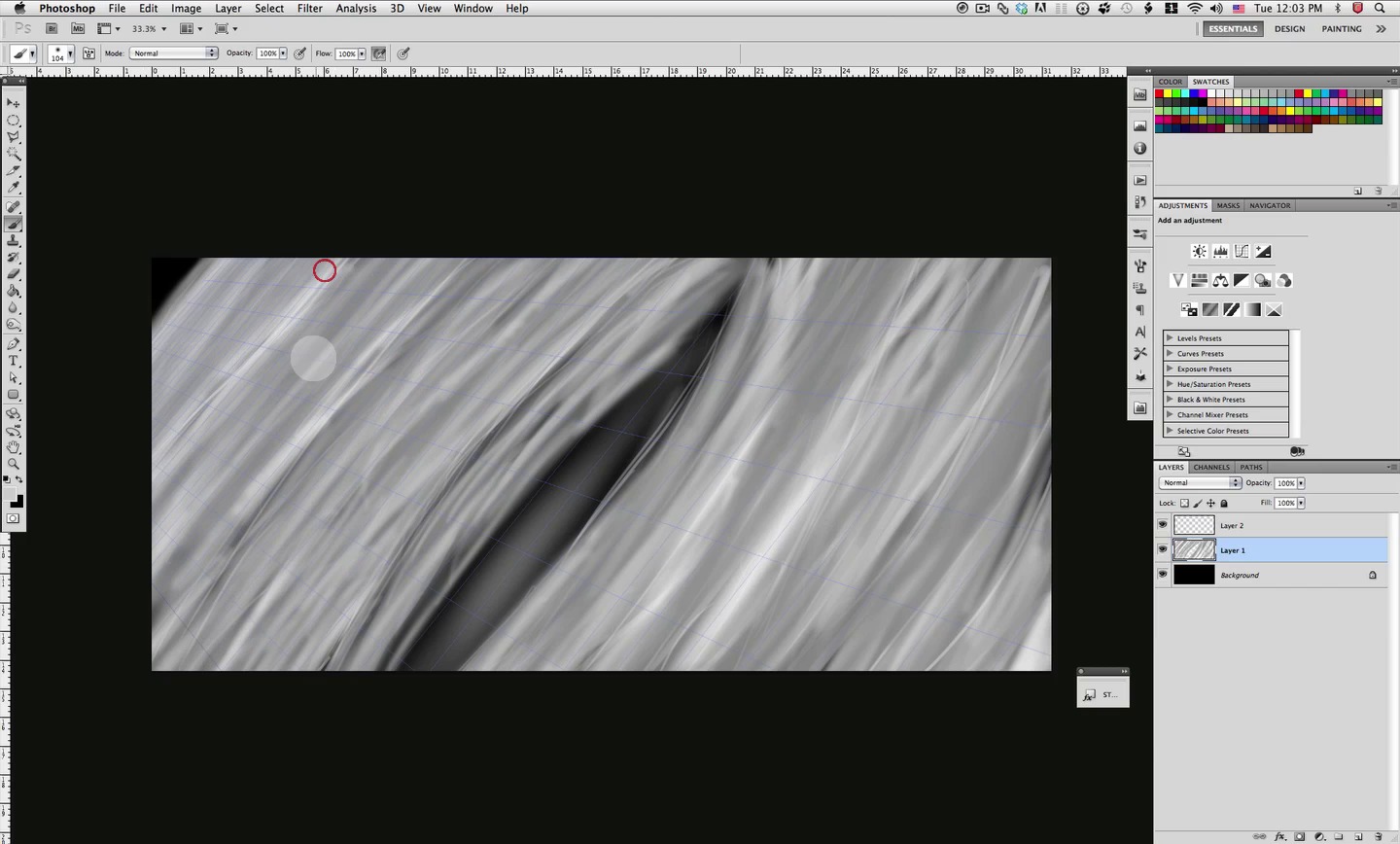Open the brush preset picker dropdown

click(70, 53)
